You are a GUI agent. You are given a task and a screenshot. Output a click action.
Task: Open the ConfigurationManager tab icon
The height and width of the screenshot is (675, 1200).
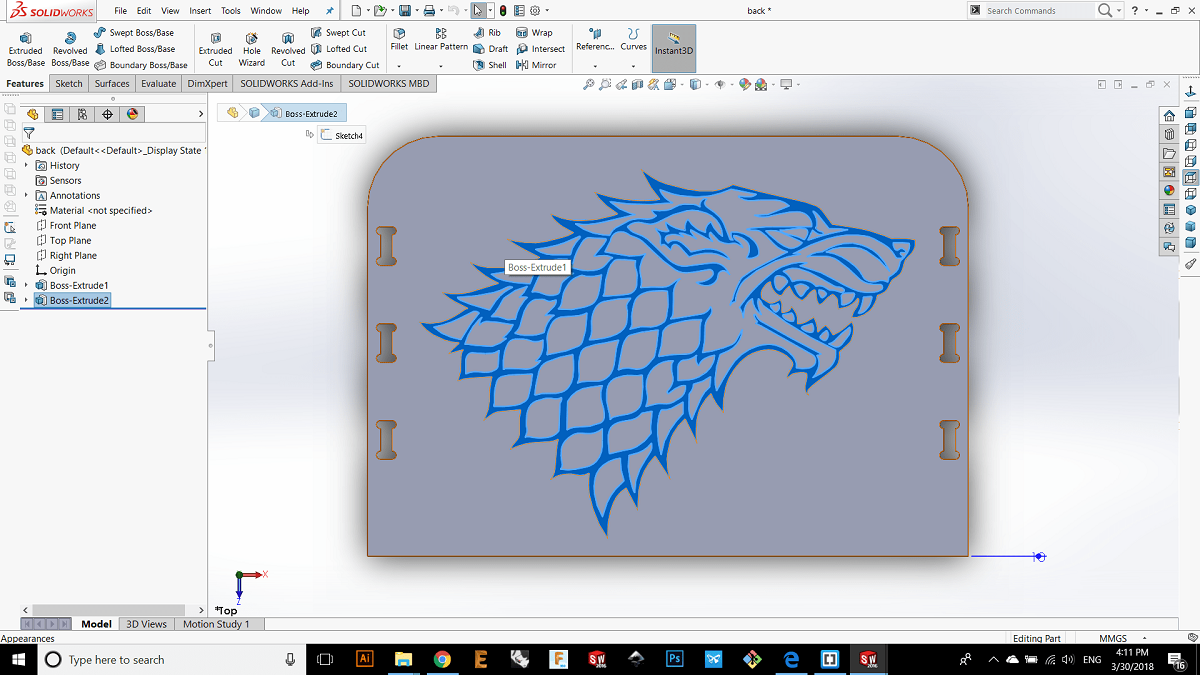coord(83,114)
